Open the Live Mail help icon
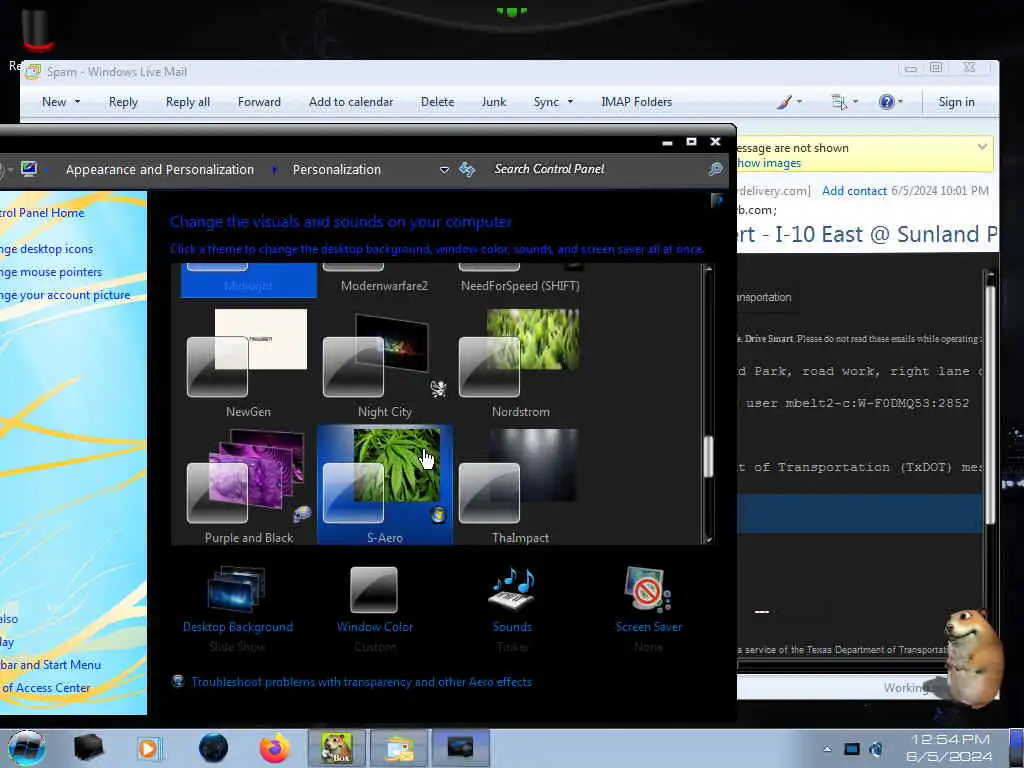Screen dimensions: 1024x768 (x=886, y=102)
